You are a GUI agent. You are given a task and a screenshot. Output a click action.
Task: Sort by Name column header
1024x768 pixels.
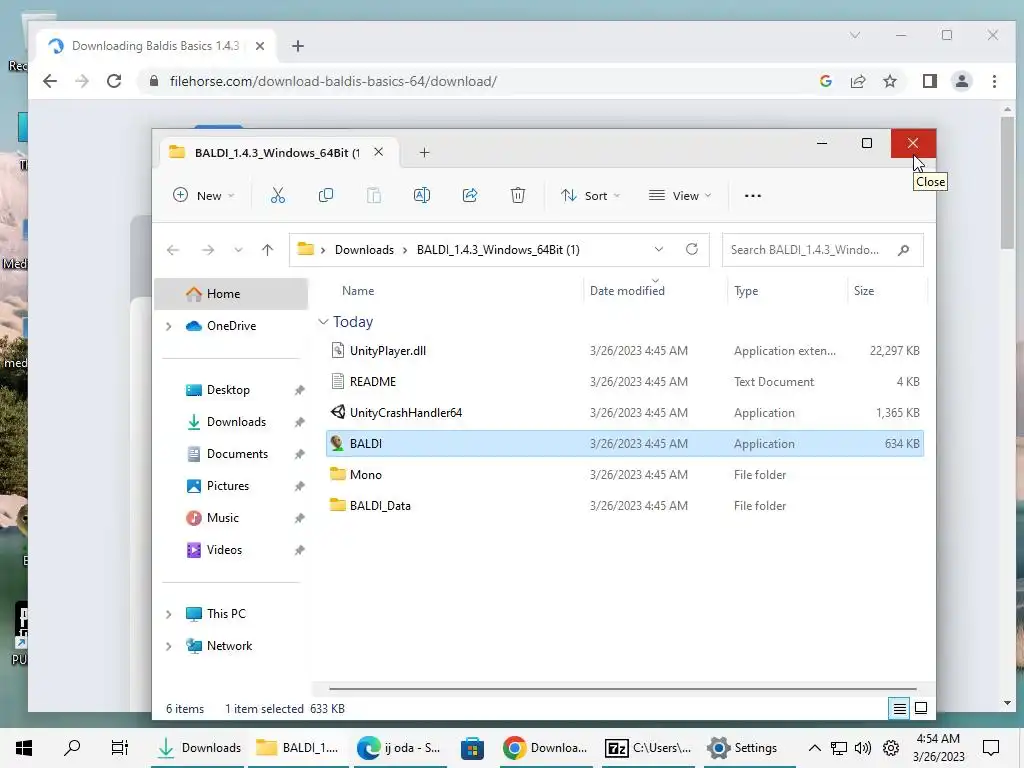tap(358, 291)
